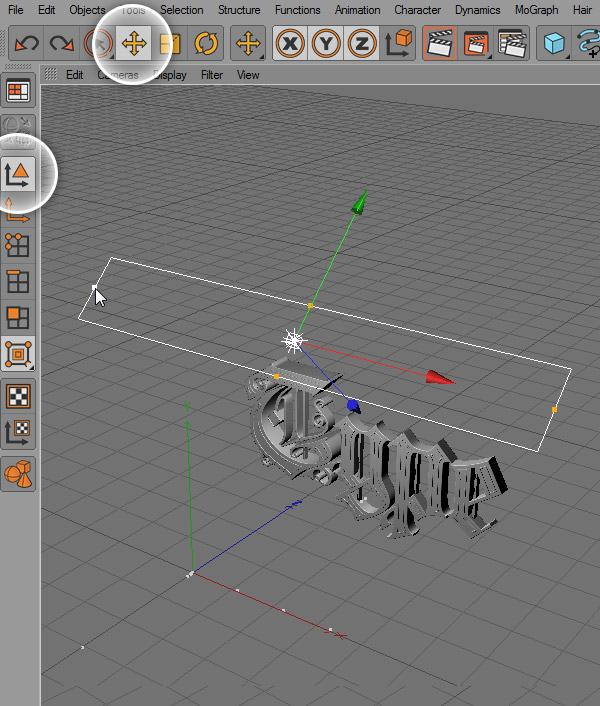Add a Cube primitive object
Screen dimensions: 600x706
click(x=554, y=44)
